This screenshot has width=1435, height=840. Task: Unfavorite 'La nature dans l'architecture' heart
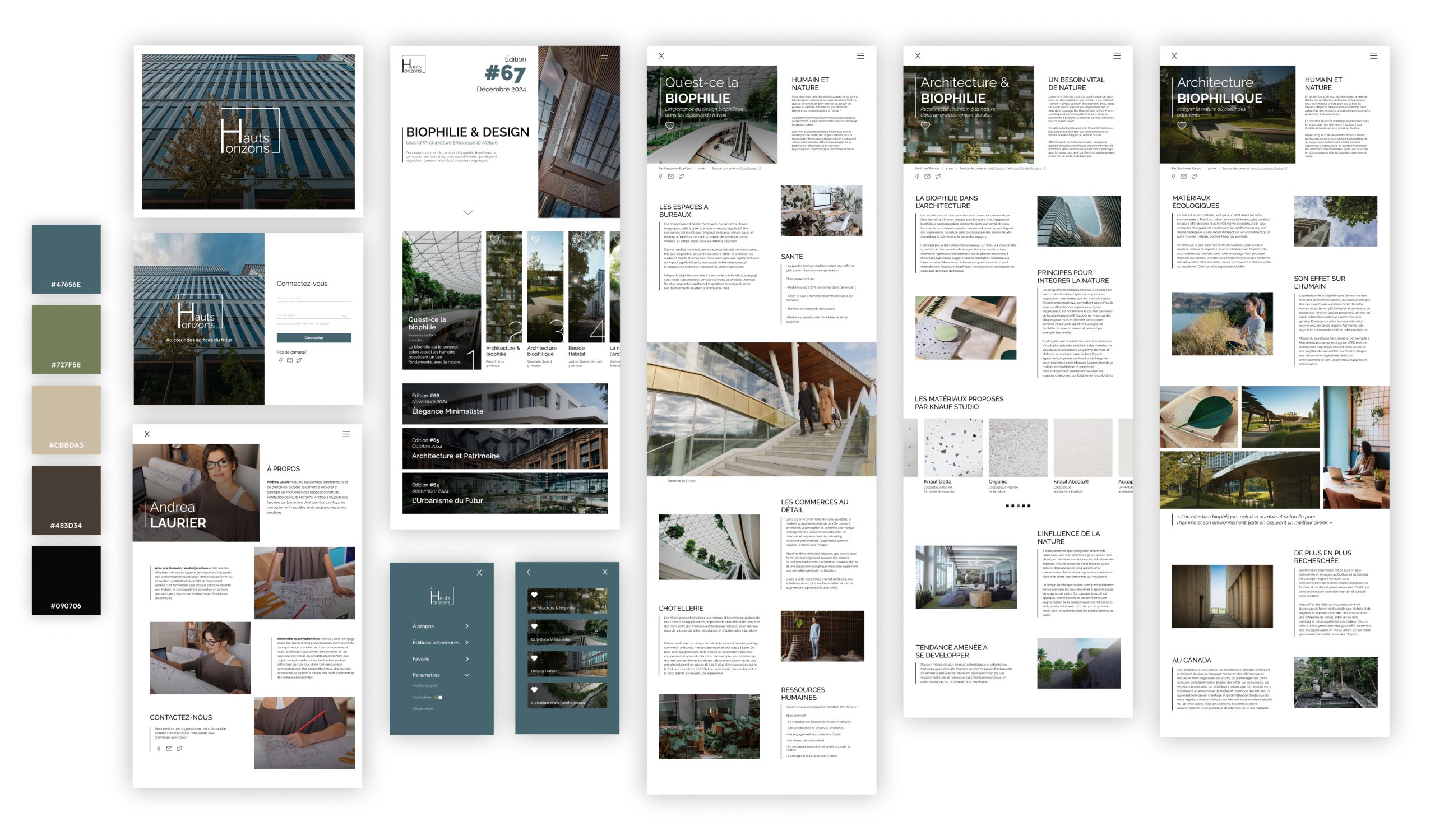pos(534,690)
